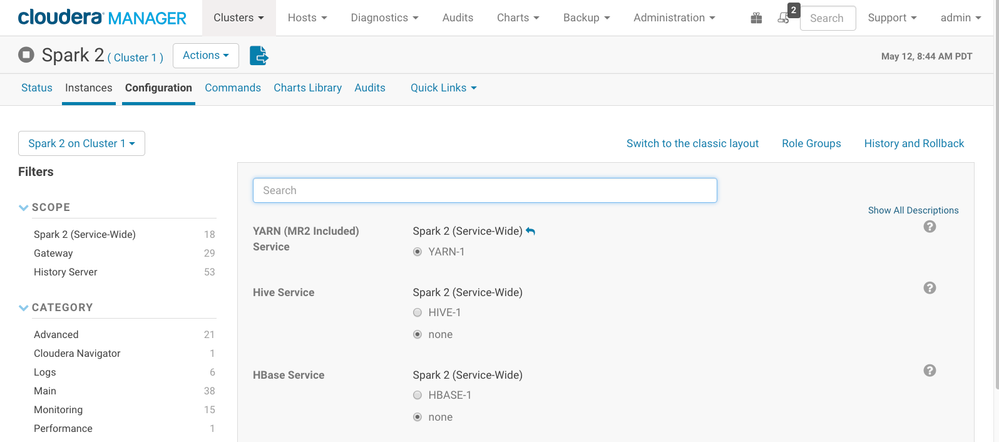
Task: Open the Clusters menu
Action: [x=239, y=18]
